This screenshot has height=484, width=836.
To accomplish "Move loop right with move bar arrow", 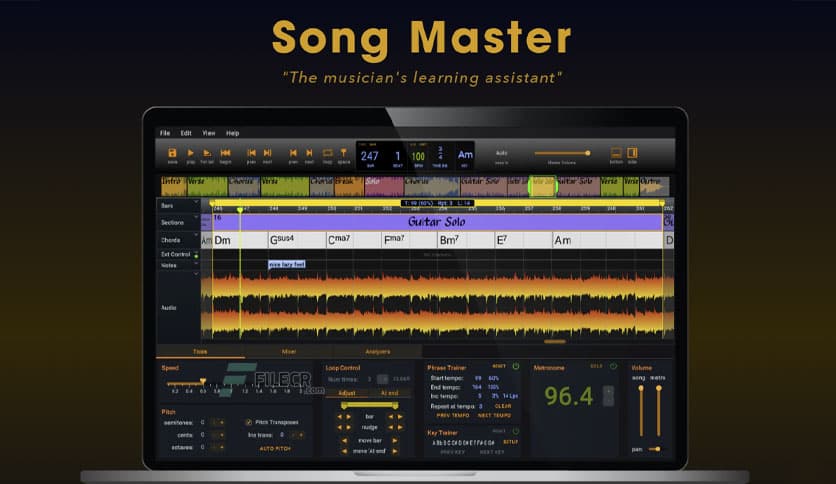I will tap(395, 441).
